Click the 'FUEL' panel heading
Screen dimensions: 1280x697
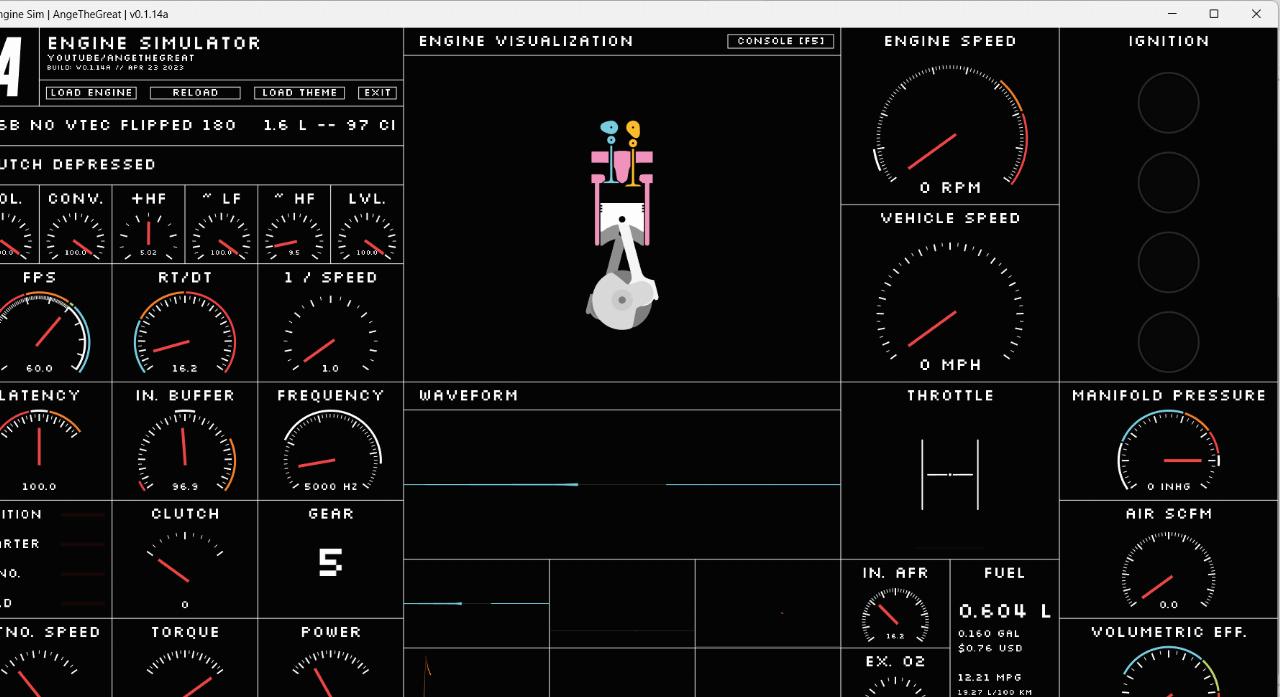tap(1005, 573)
